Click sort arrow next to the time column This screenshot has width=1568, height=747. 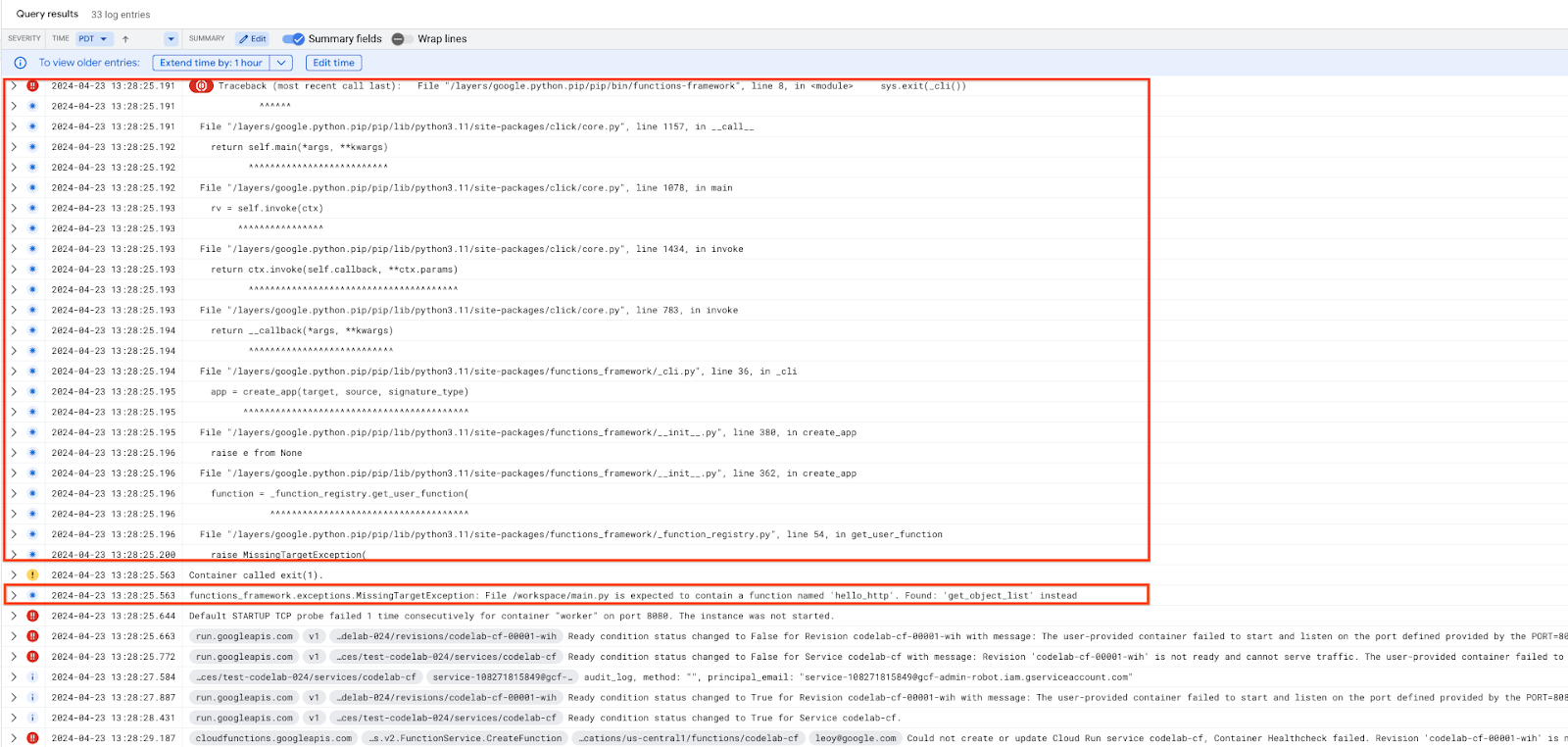click(125, 39)
